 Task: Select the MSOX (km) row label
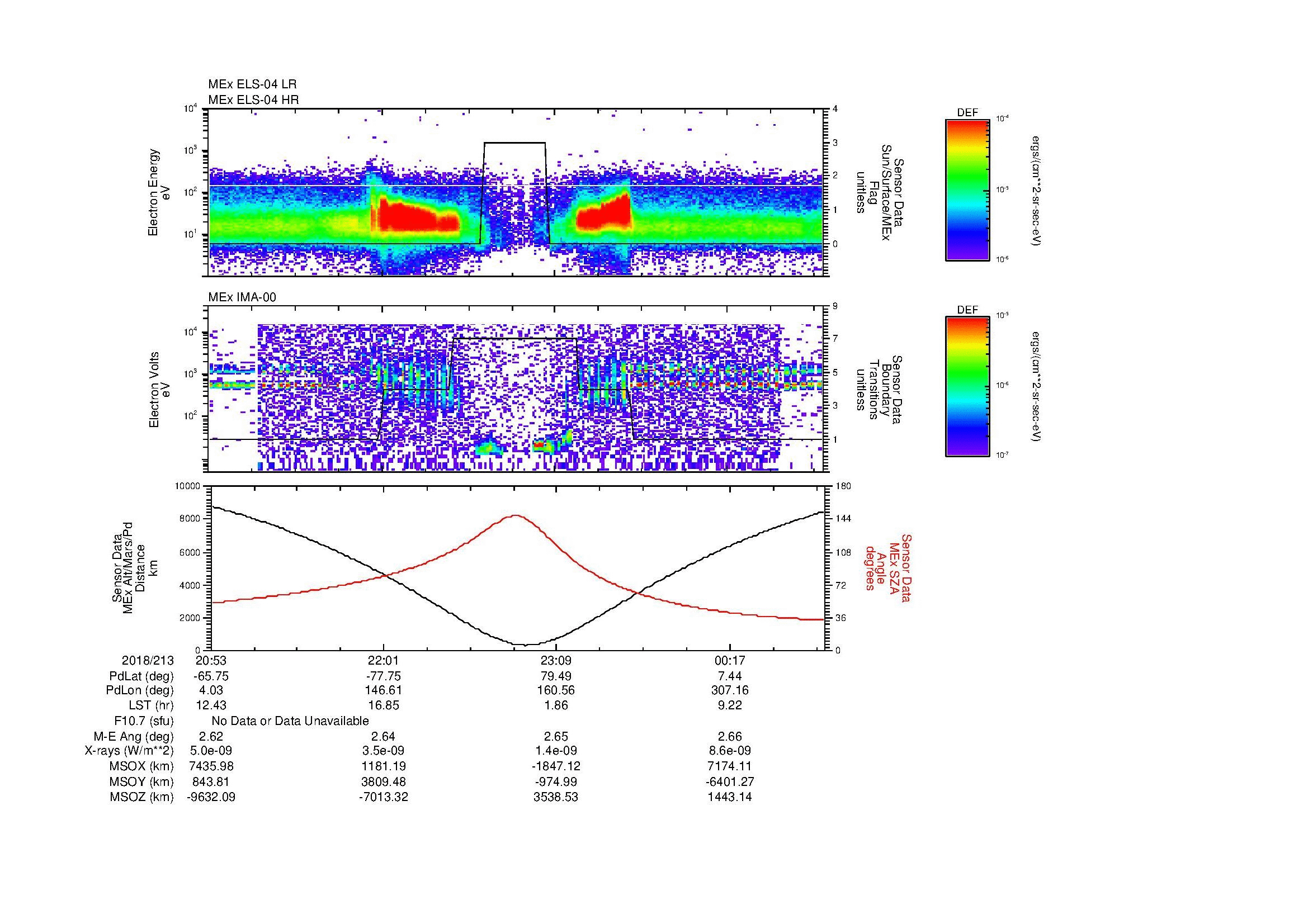coord(142,766)
